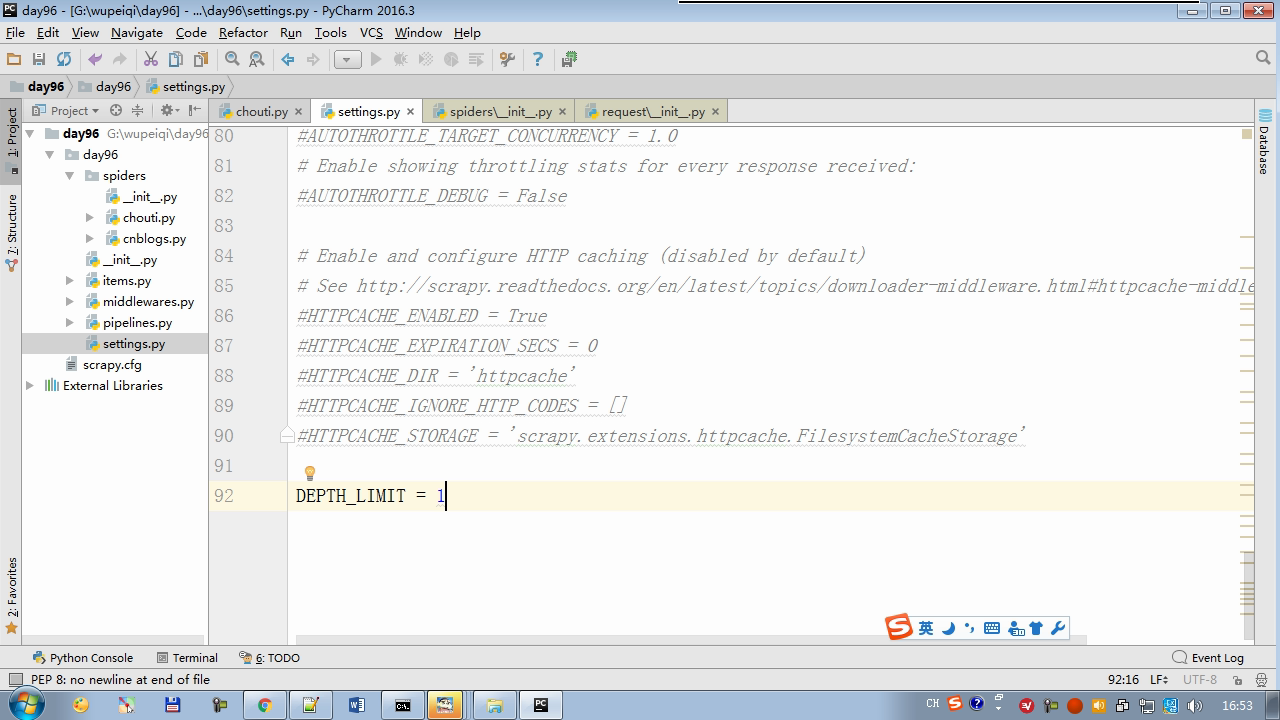1280x720 pixels.
Task: Click the Copy icon in toolbar
Action: click(176, 59)
